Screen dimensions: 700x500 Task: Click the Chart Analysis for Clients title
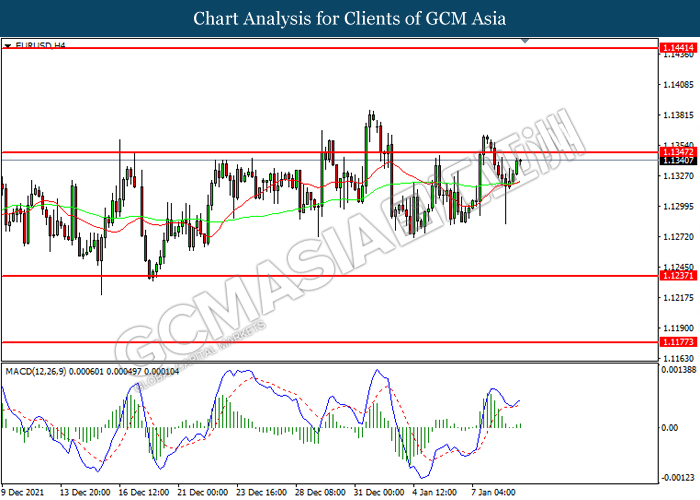coord(350,18)
